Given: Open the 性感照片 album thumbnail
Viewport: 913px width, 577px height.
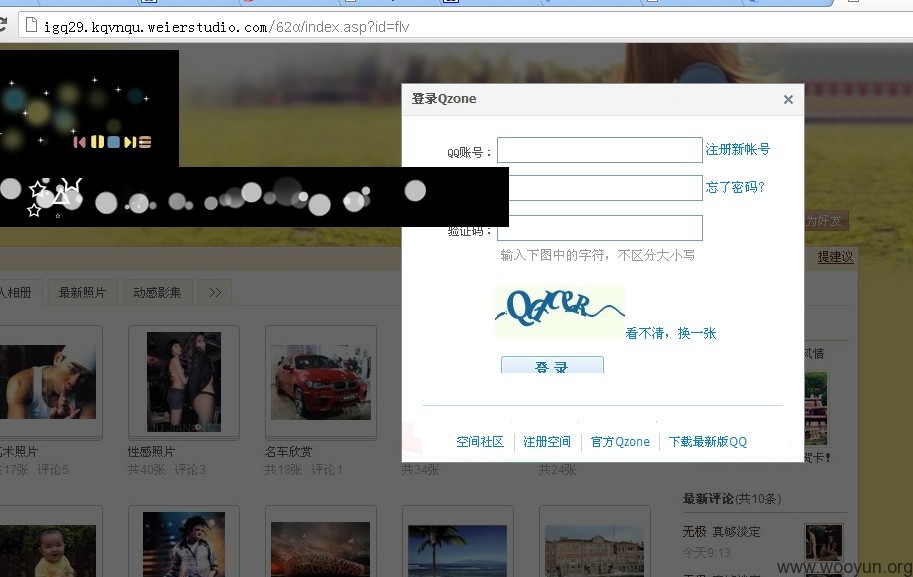Looking at the screenshot, I should click(184, 381).
